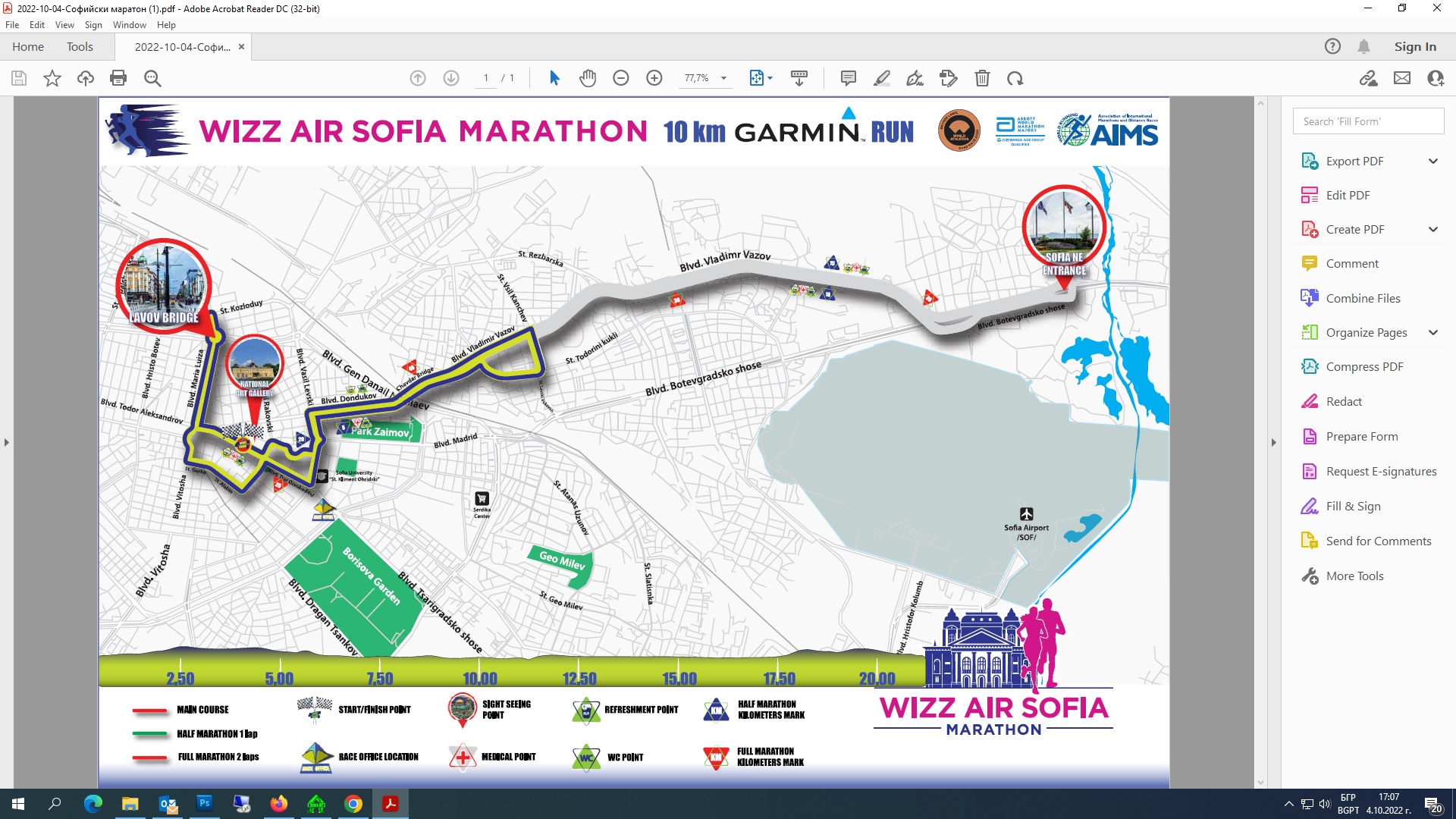Add a star bookmark to this file
The height and width of the screenshot is (819, 1456).
tap(52, 78)
